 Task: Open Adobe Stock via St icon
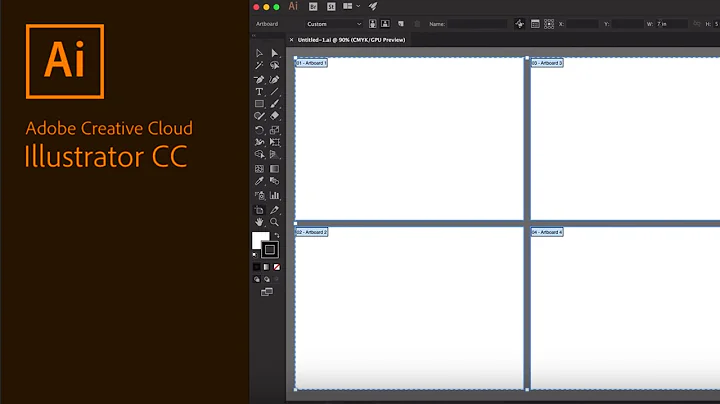331,6
